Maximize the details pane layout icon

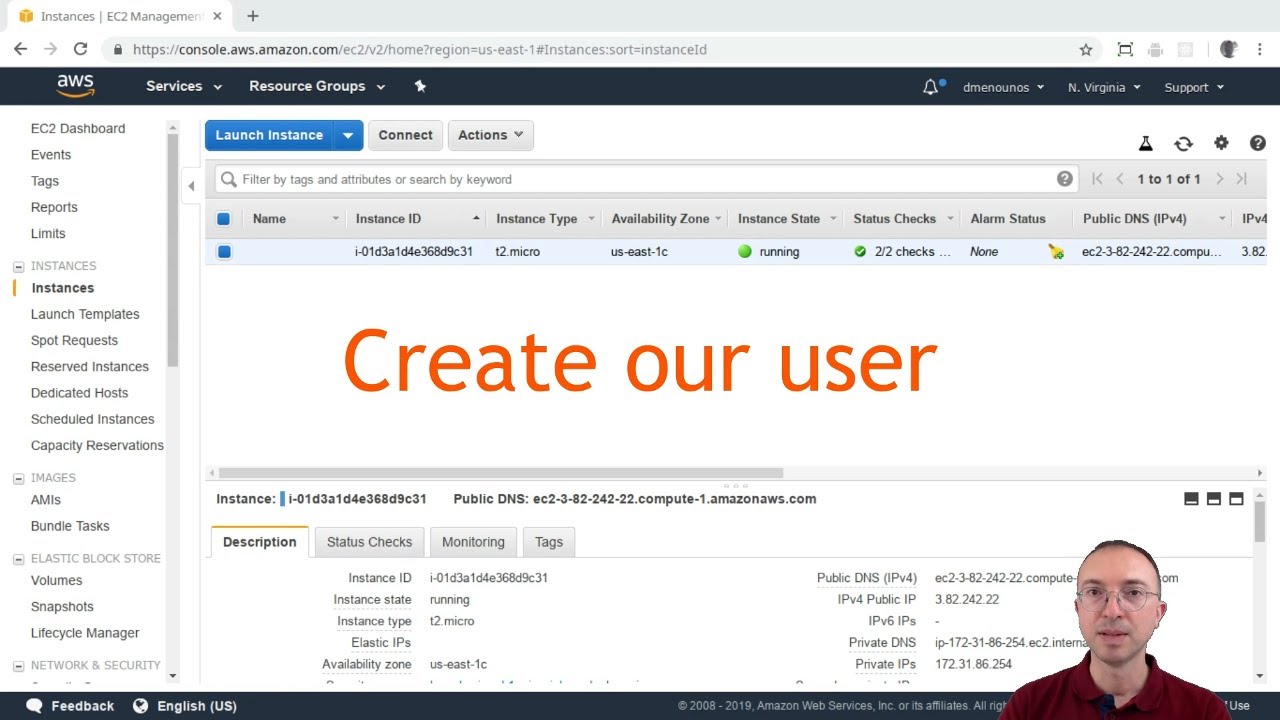click(1236, 499)
